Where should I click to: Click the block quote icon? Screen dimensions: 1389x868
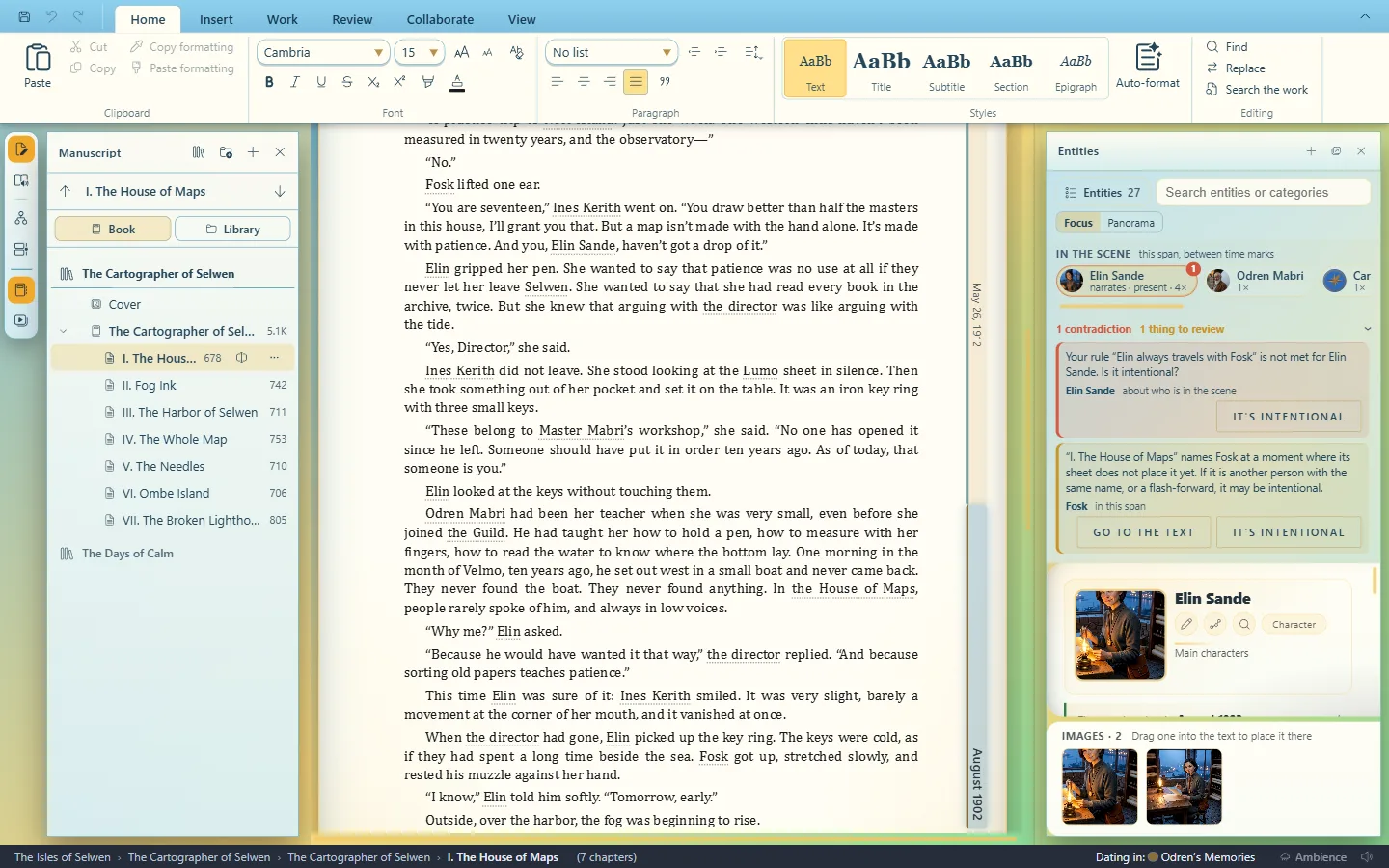click(x=665, y=82)
